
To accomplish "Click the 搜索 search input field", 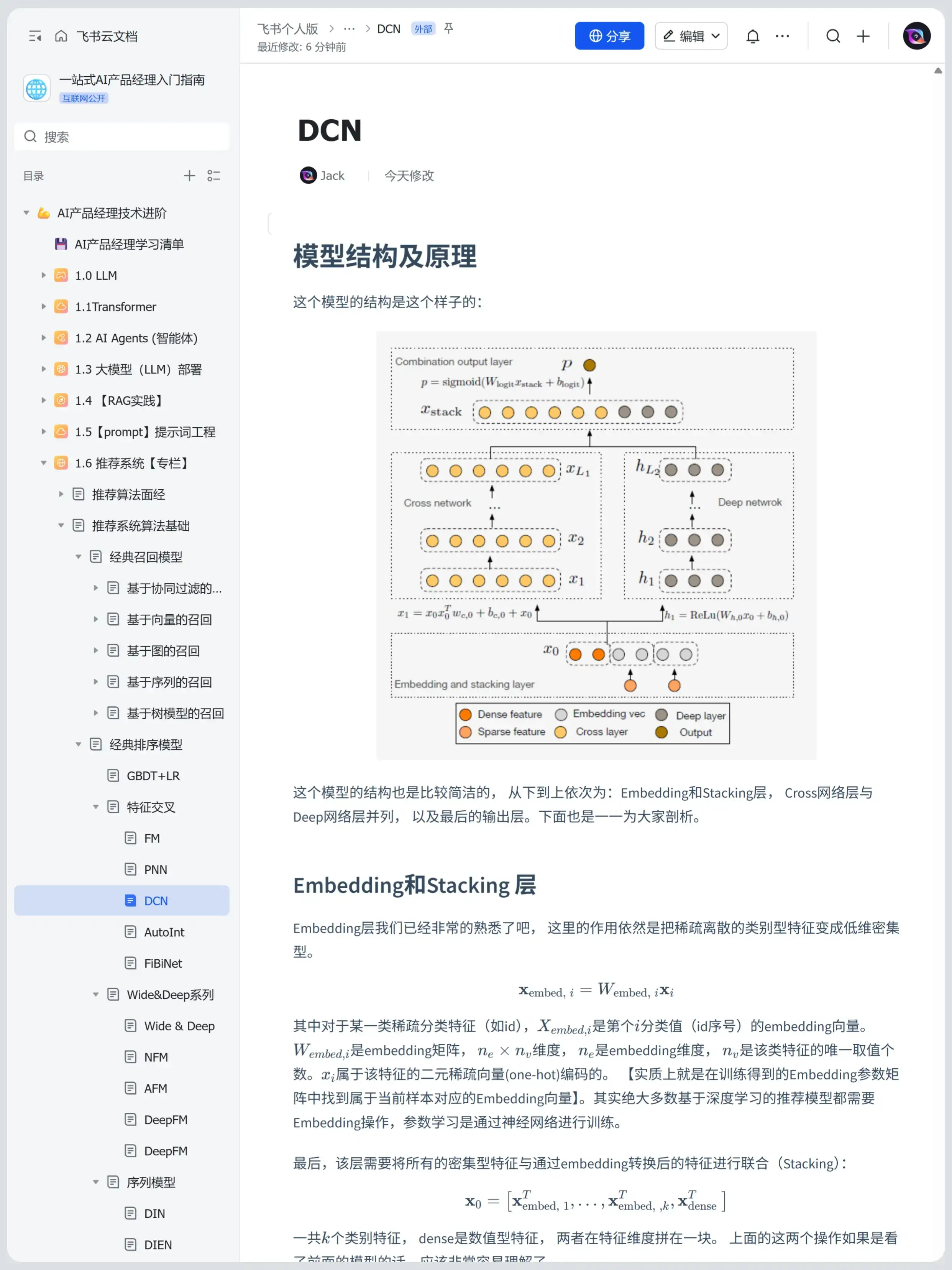I will 121,137.
